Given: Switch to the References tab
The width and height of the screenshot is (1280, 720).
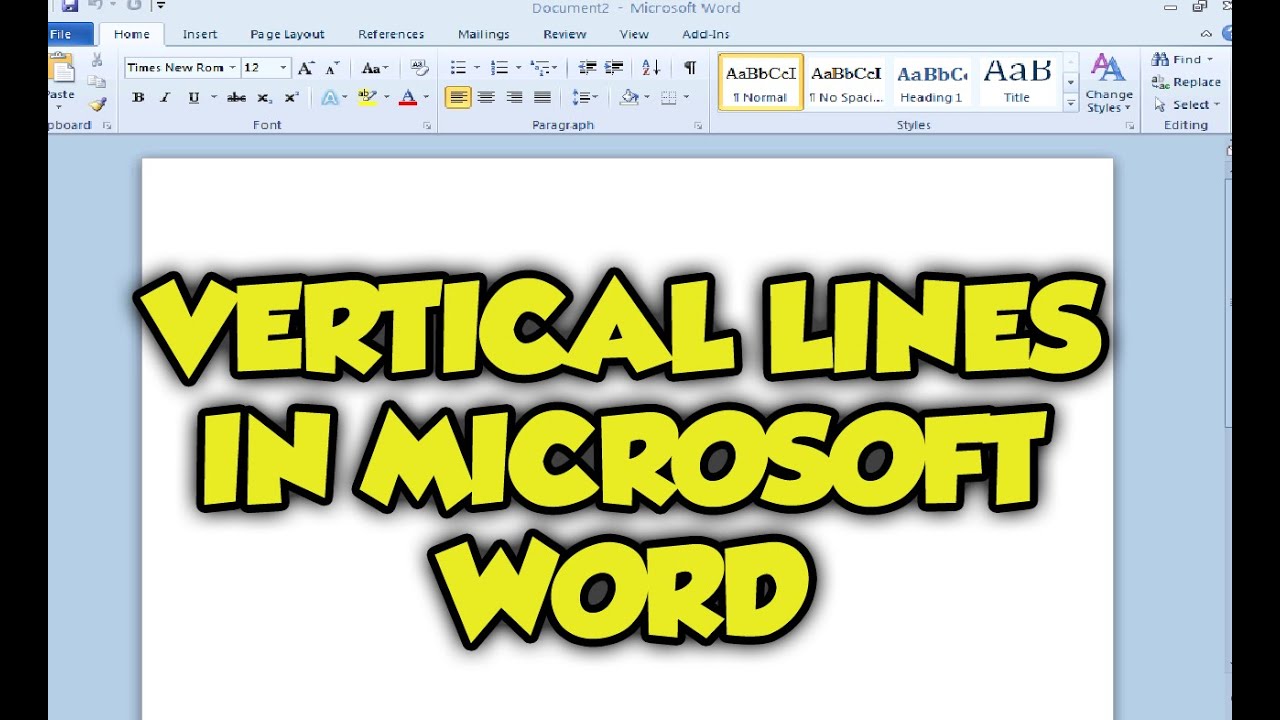Looking at the screenshot, I should click(x=391, y=34).
